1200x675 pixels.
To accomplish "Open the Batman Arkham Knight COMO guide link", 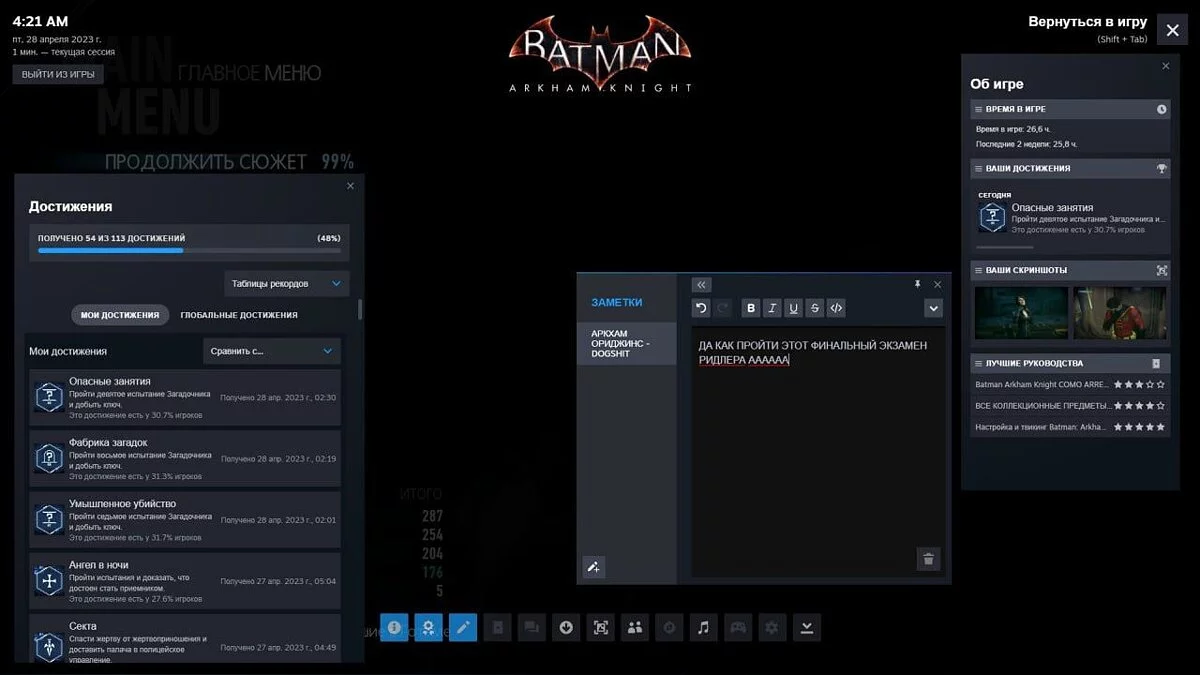I will click(1042, 384).
